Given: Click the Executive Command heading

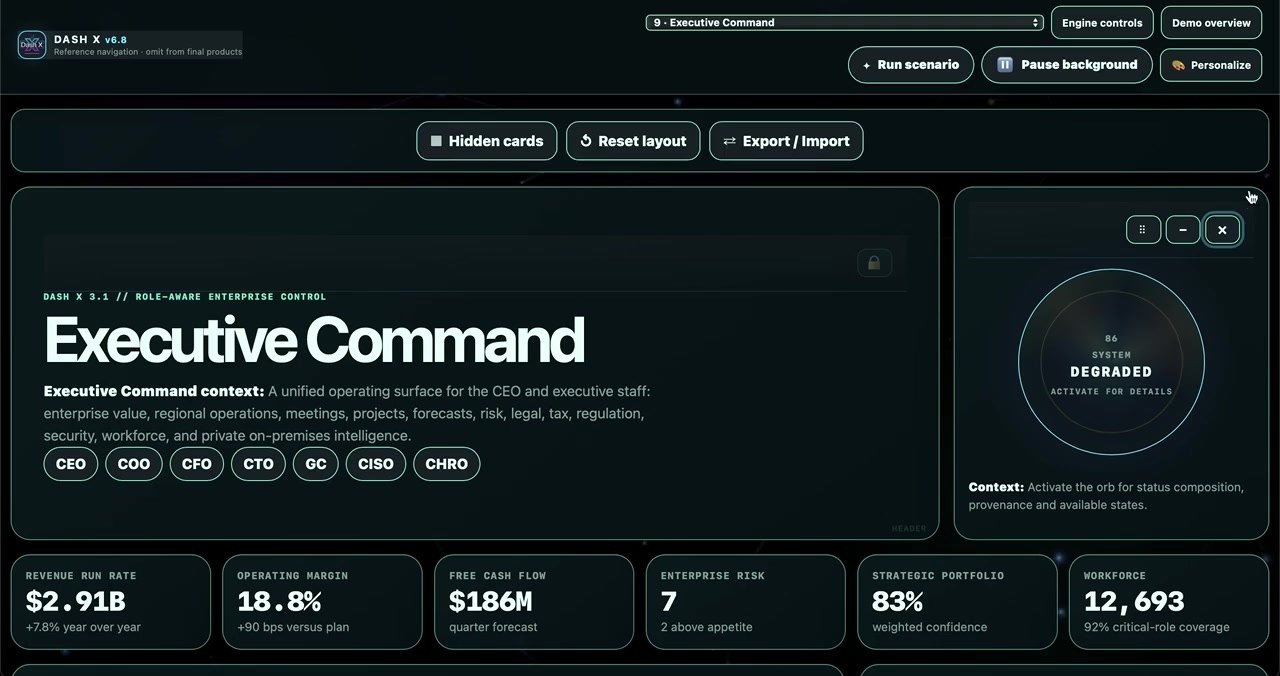Looking at the screenshot, I should pos(314,341).
